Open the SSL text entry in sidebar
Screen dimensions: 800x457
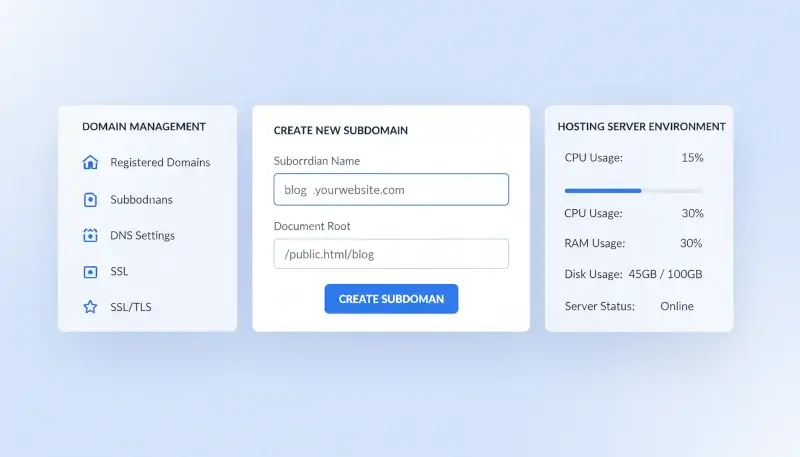click(119, 272)
